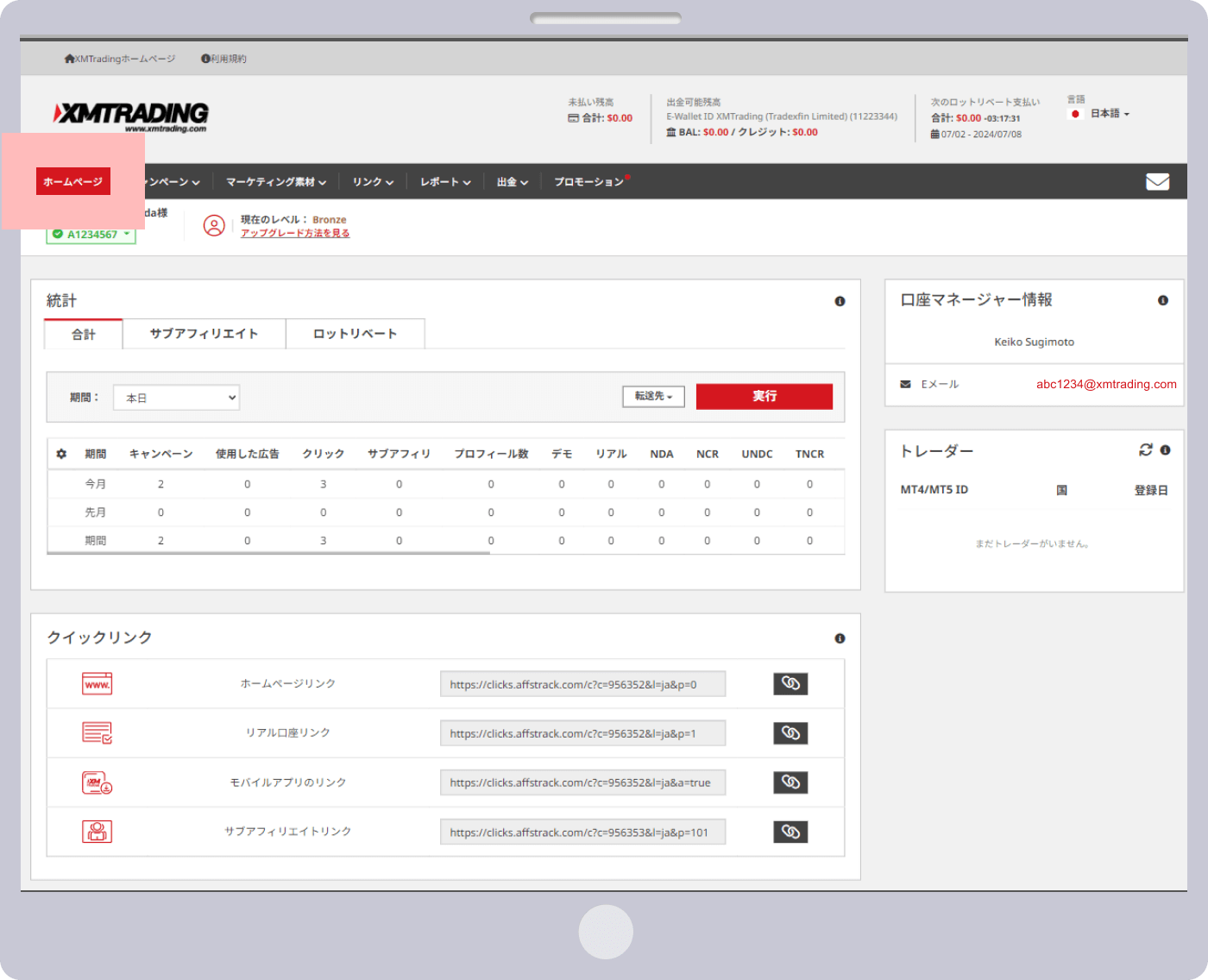The image size is (1208, 980).
Task: Follow the アップグレード方法を見る link
Action: 295,233
